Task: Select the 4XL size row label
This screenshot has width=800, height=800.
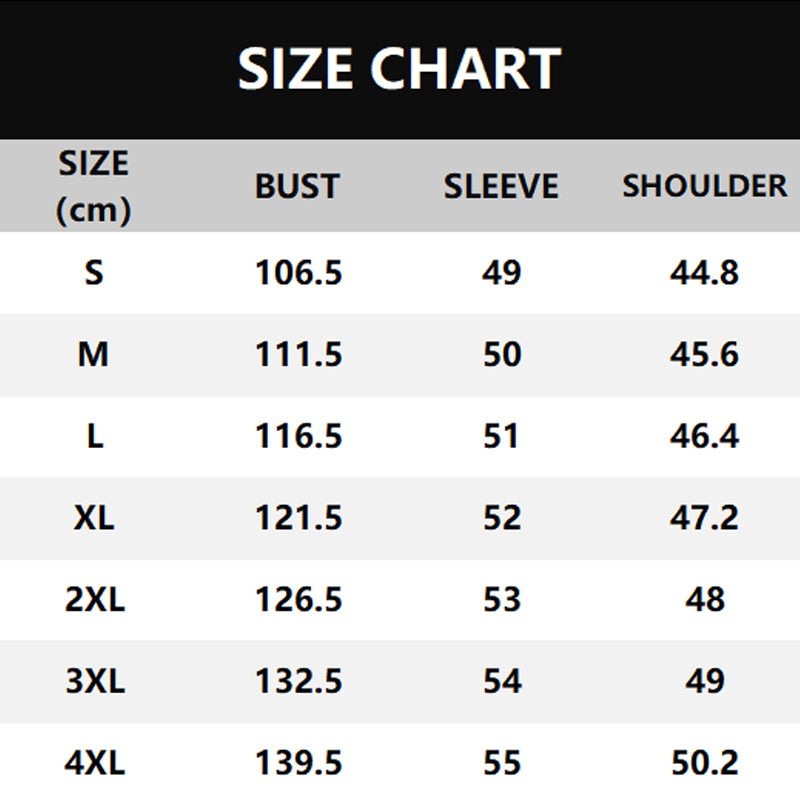Action: [x=94, y=764]
